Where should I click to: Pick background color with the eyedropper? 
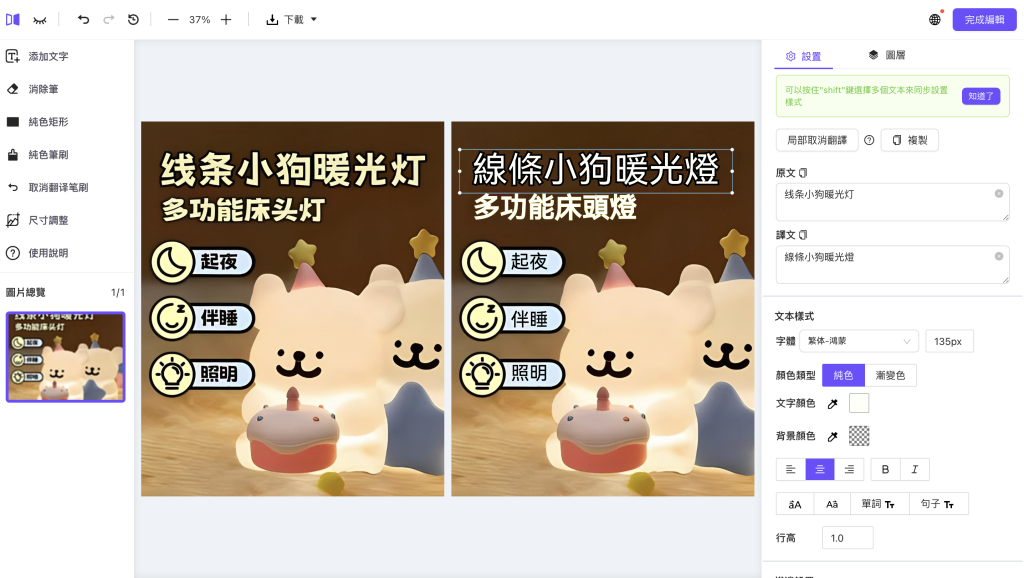tap(833, 436)
